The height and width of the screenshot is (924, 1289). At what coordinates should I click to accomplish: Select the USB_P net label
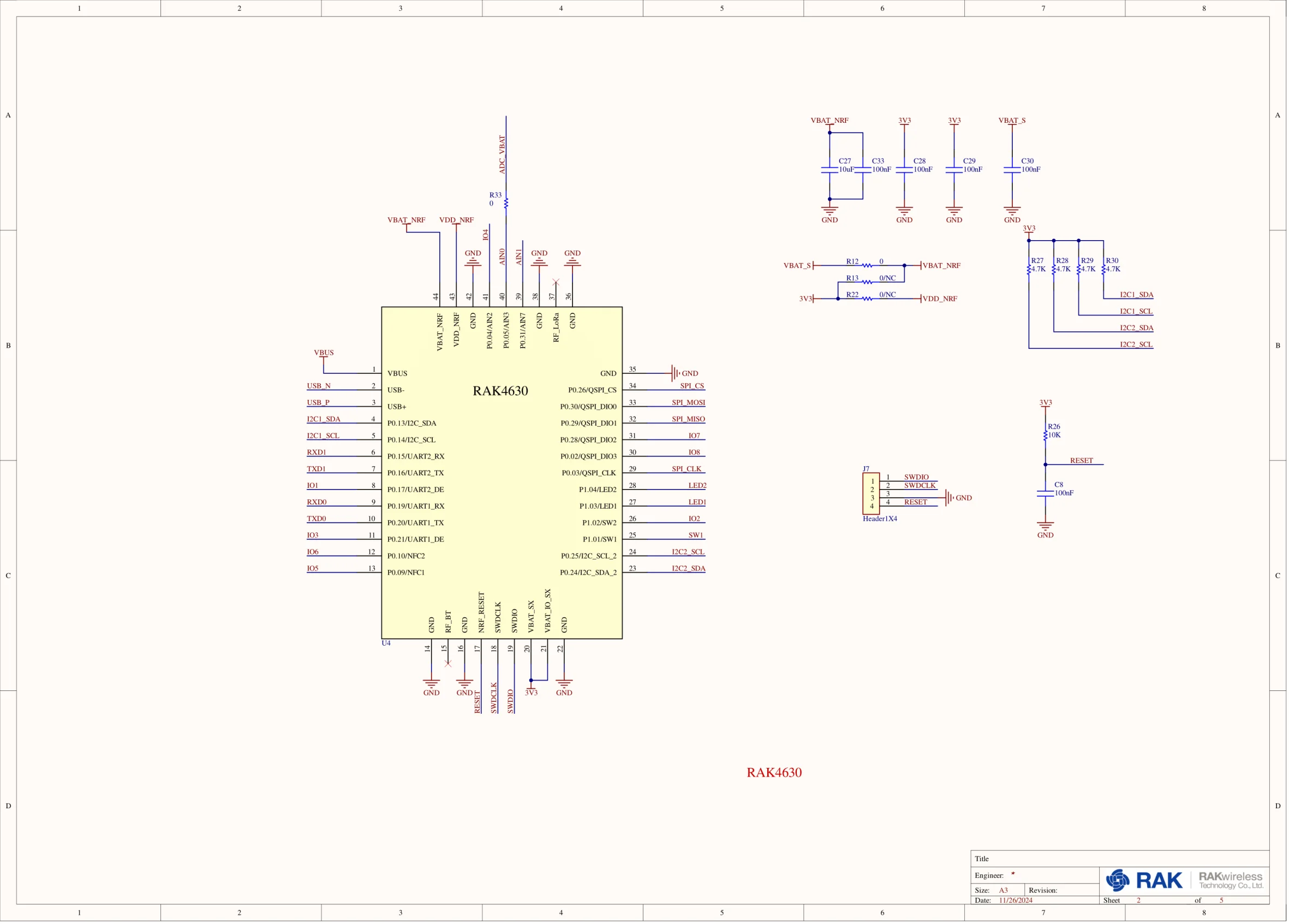click(318, 402)
